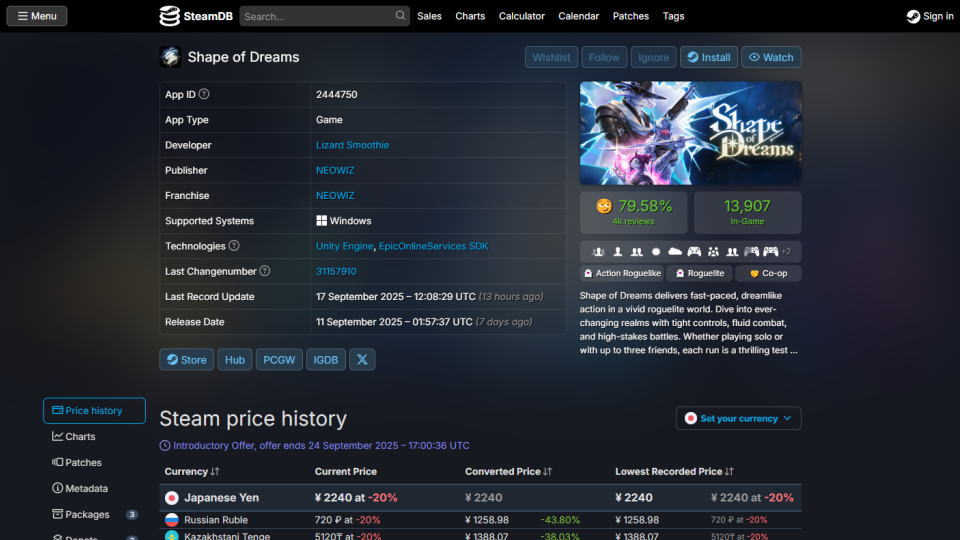Open the Calendar menu item
960x540 pixels.
(x=579, y=16)
